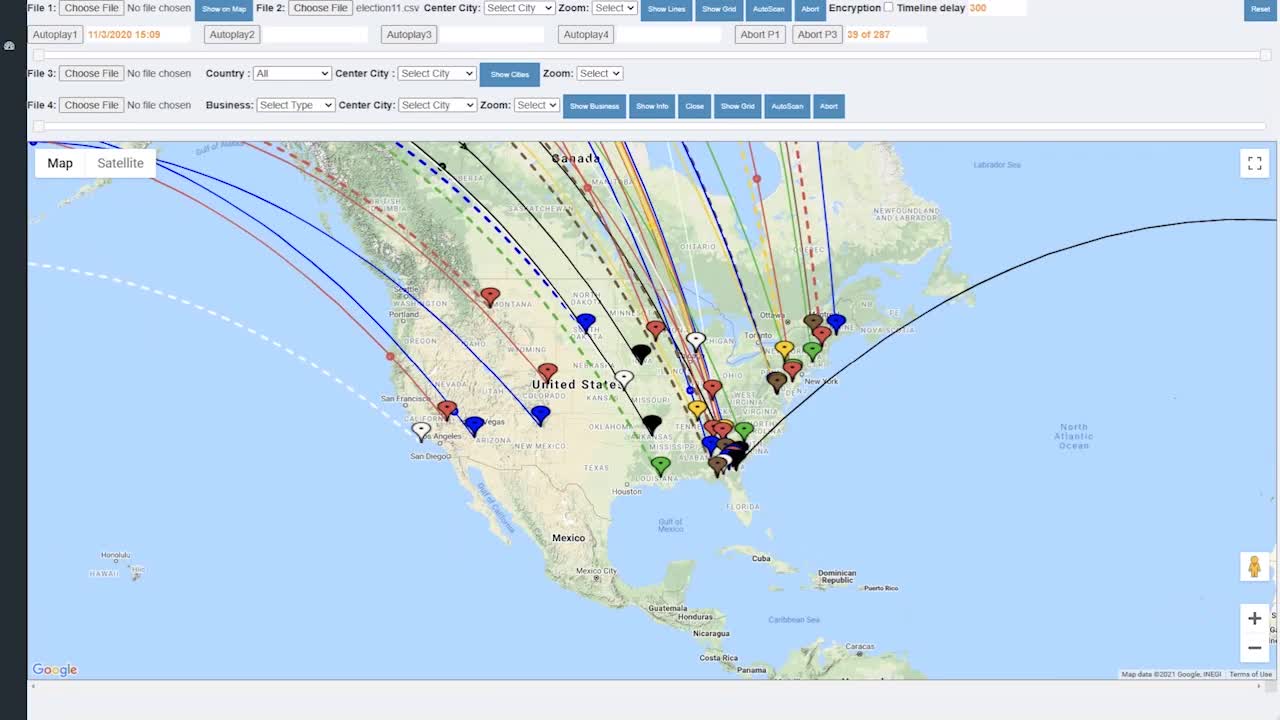This screenshot has width=1280, height=720.
Task: Click the green pin in the Northeast
Action: pos(812,352)
